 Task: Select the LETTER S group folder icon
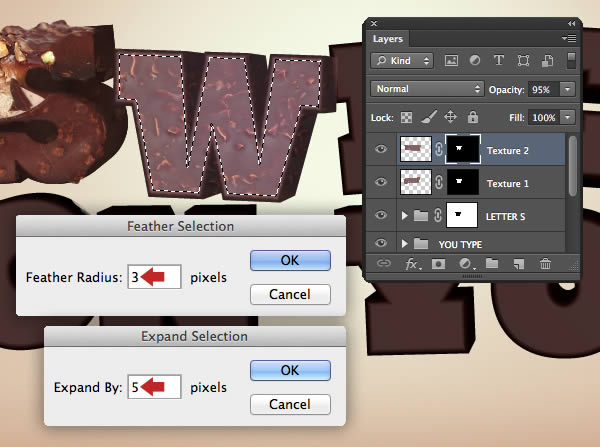point(421,215)
